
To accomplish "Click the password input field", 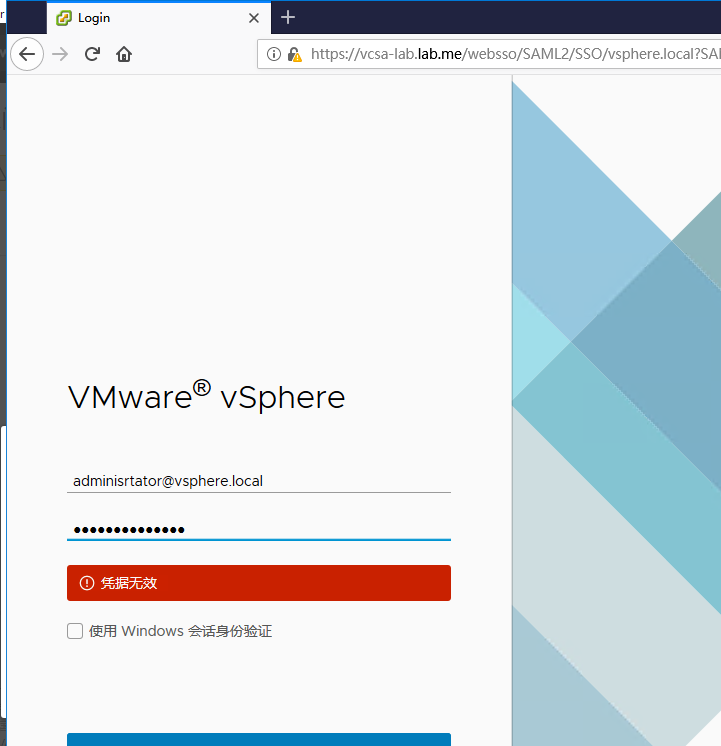I will click(259, 529).
